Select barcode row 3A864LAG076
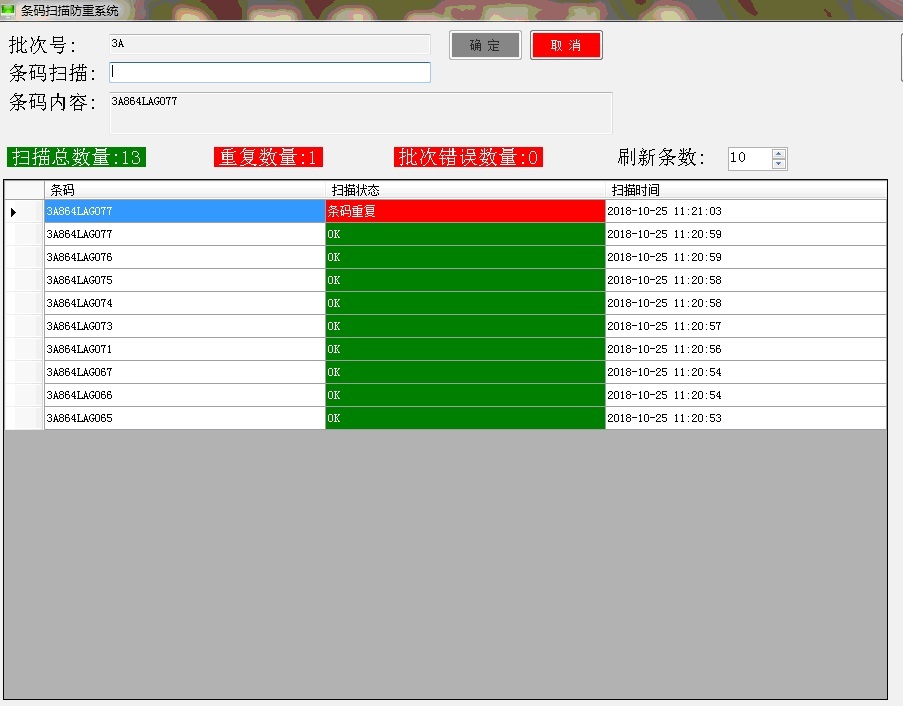 click(185, 258)
